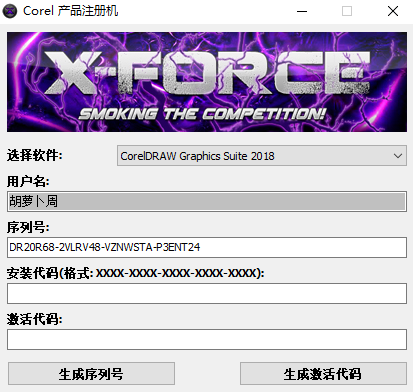Focus the 用户名 field containing 胡萝卜周
The image size is (413, 392).
207,201
